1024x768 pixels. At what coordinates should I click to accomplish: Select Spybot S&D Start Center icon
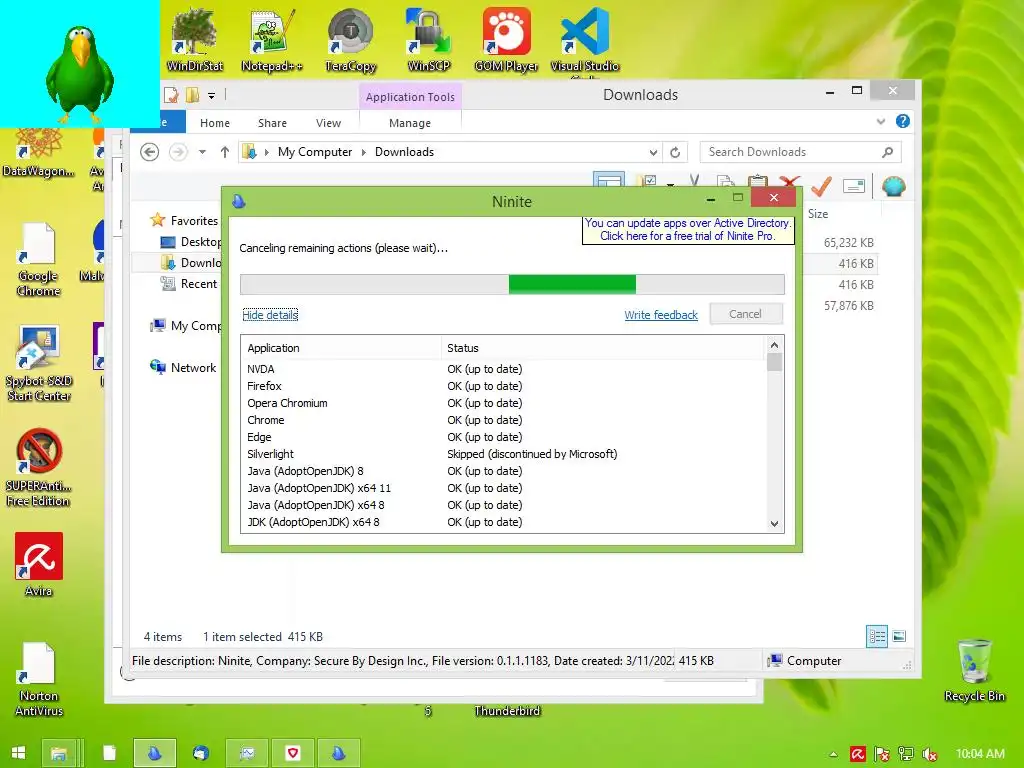(39, 363)
